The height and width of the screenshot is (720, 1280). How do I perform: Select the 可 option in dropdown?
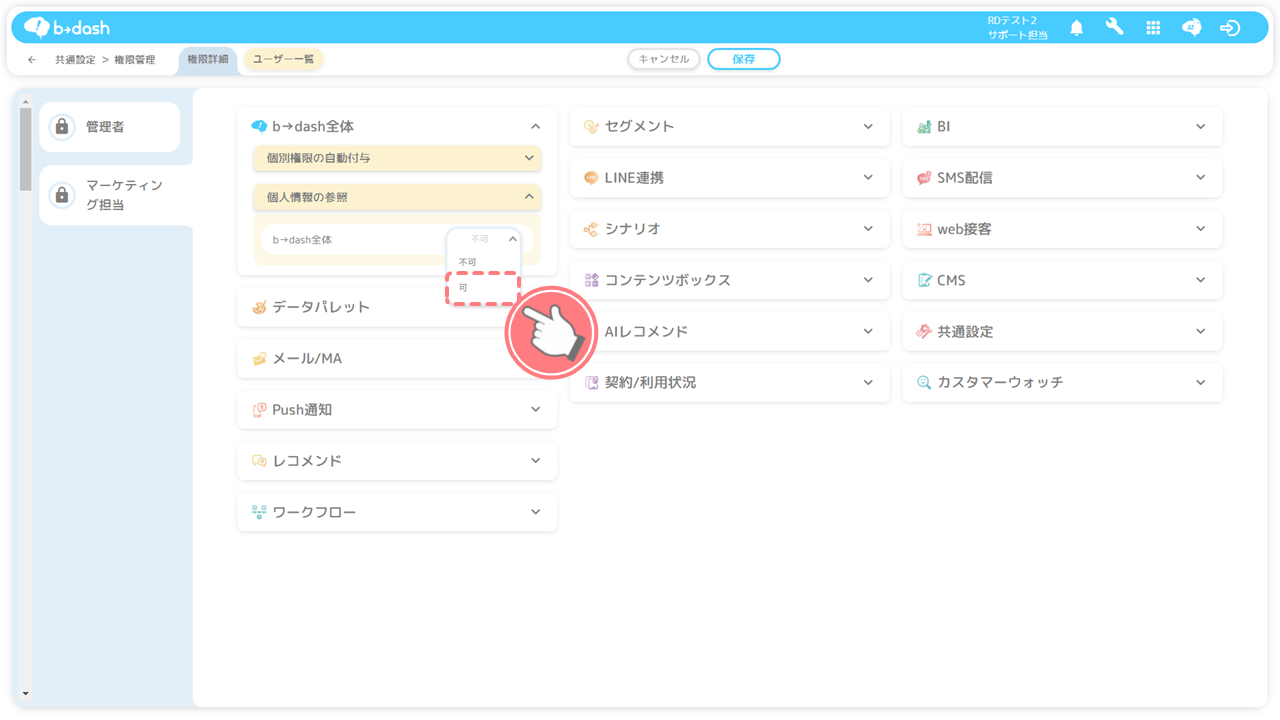(483, 288)
